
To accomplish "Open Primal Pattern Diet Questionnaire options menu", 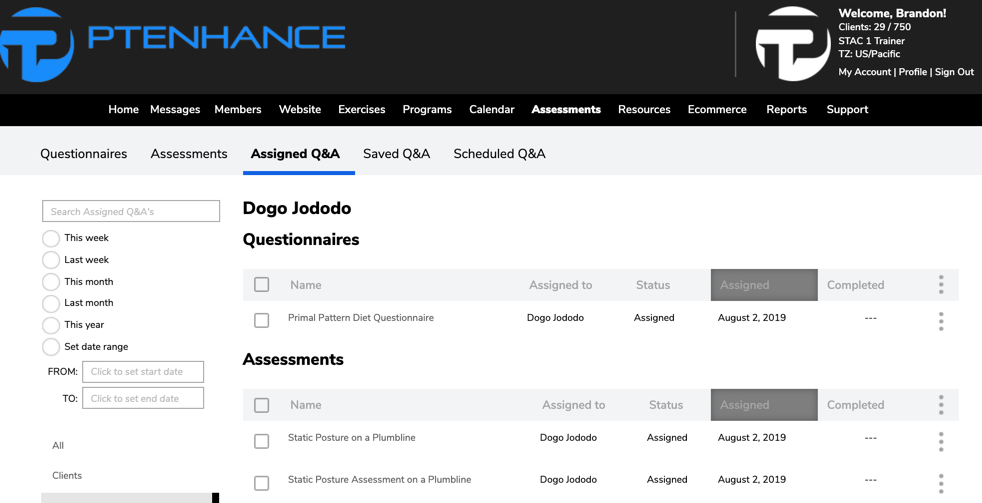I will (x=941, y=321).
